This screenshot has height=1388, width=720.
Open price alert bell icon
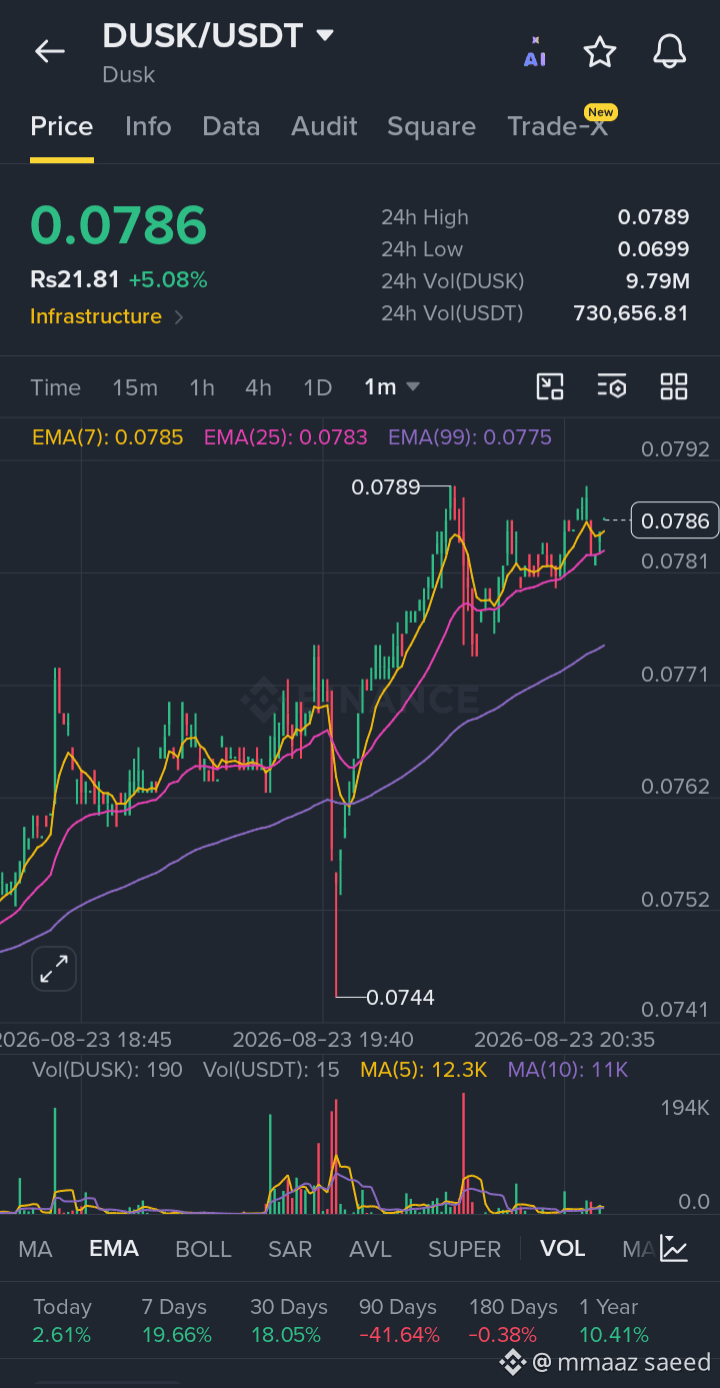[669, 52]
